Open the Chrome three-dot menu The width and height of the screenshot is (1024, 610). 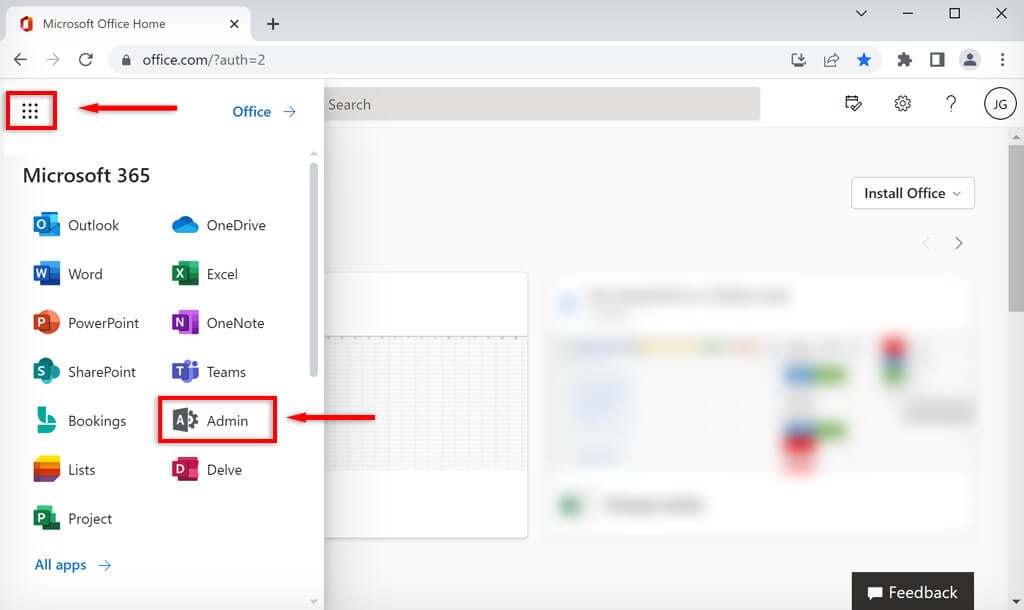[1002, 60]
